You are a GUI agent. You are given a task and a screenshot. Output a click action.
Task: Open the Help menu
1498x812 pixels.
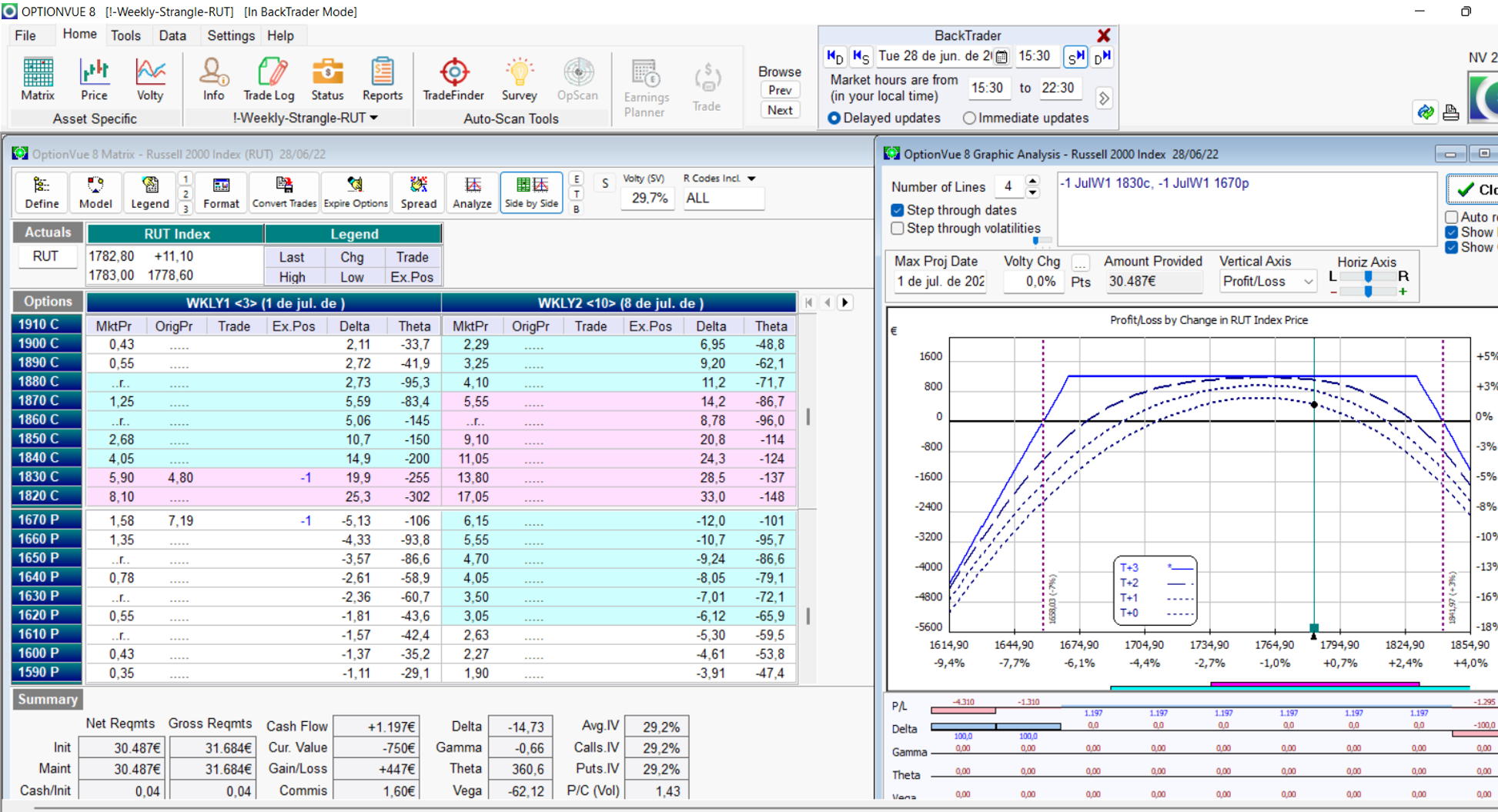(x=280, y=35)
